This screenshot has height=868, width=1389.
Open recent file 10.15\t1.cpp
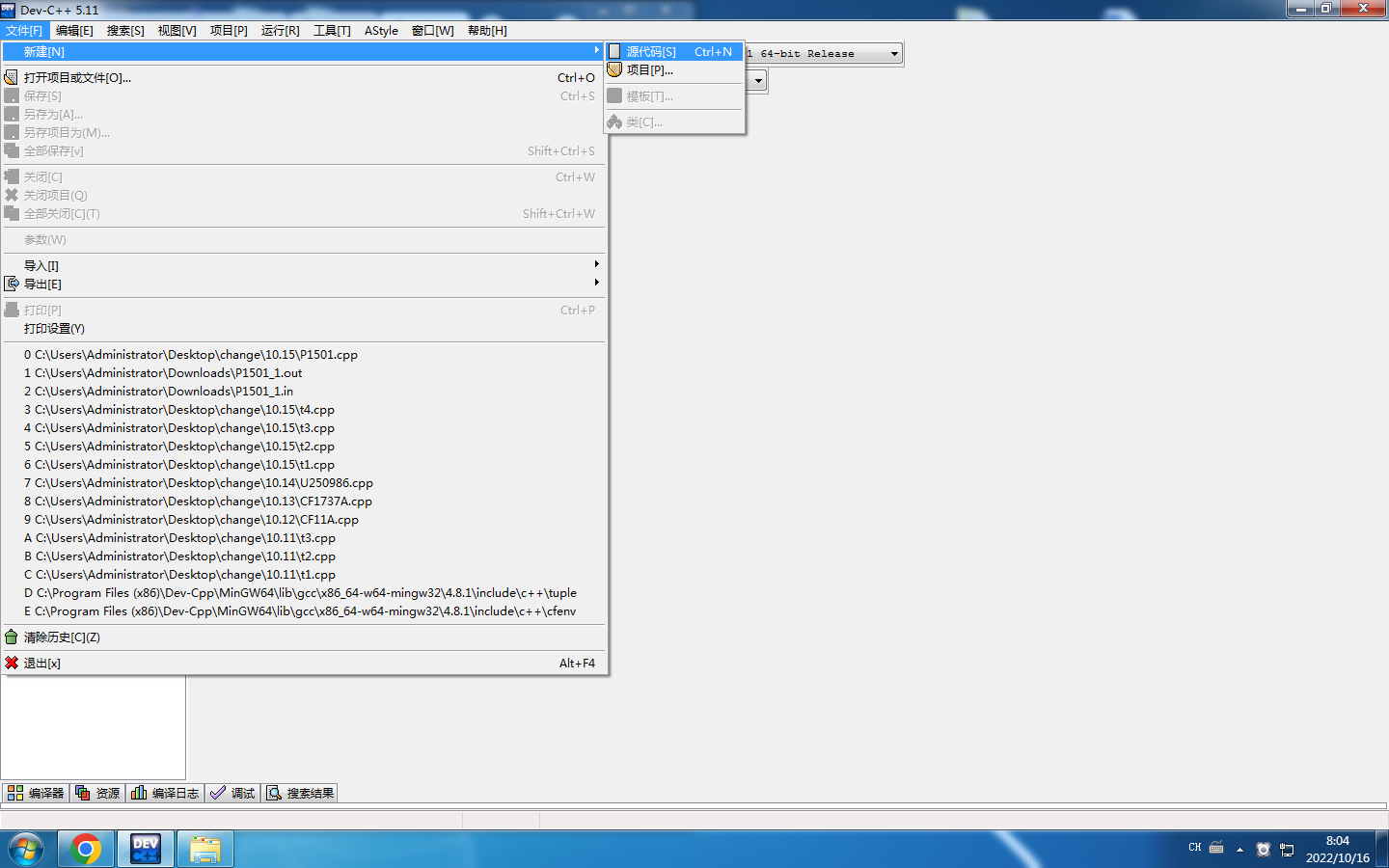303,465
